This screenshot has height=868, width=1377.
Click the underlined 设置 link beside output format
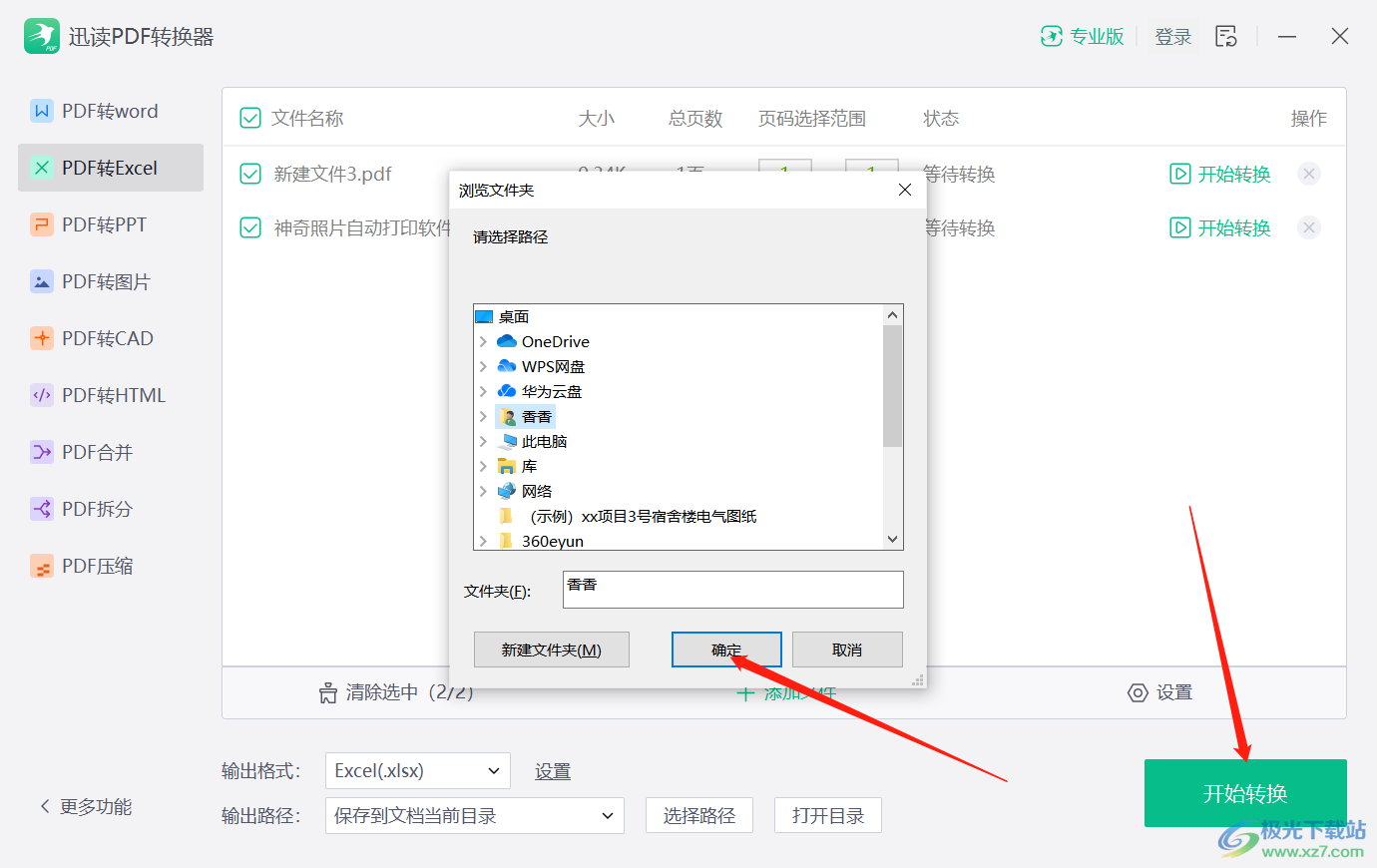click(553, 771)
